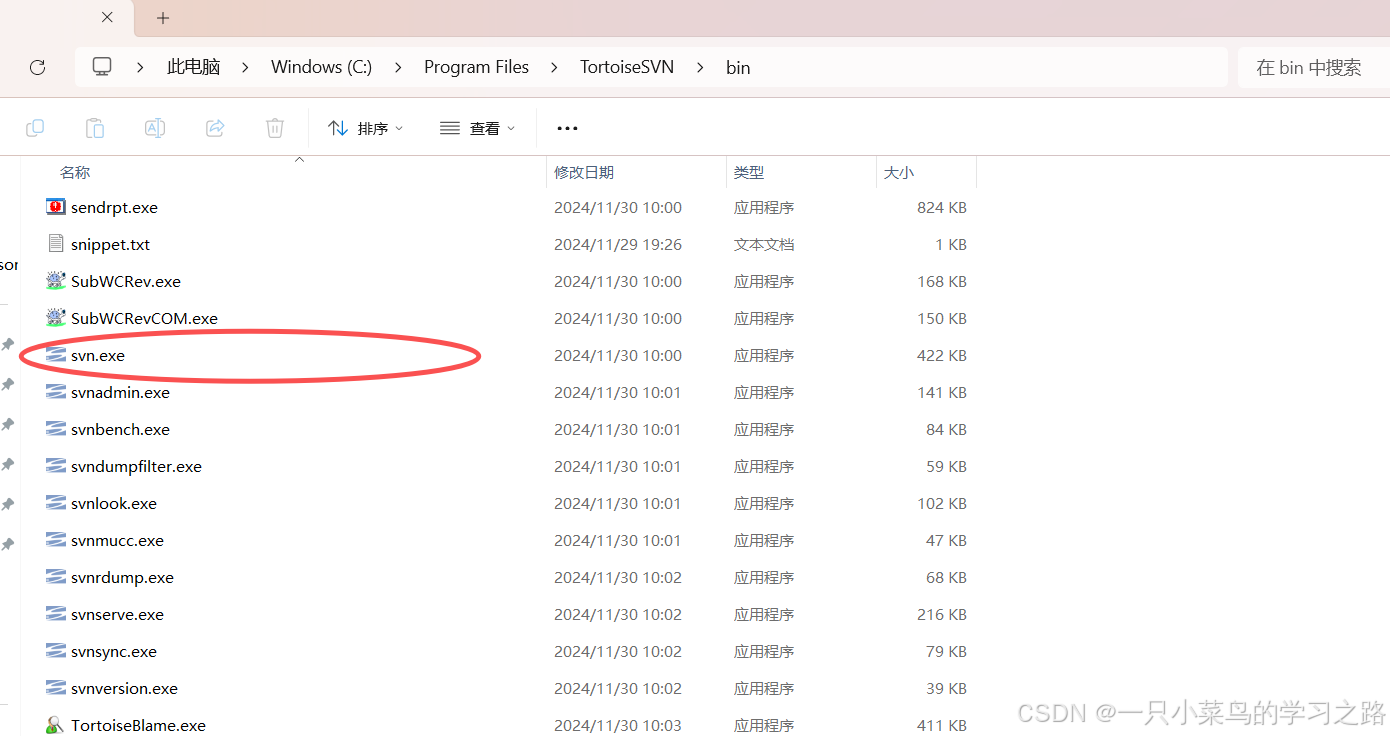Click the svnlook.exe file icon

pos(56,503)
